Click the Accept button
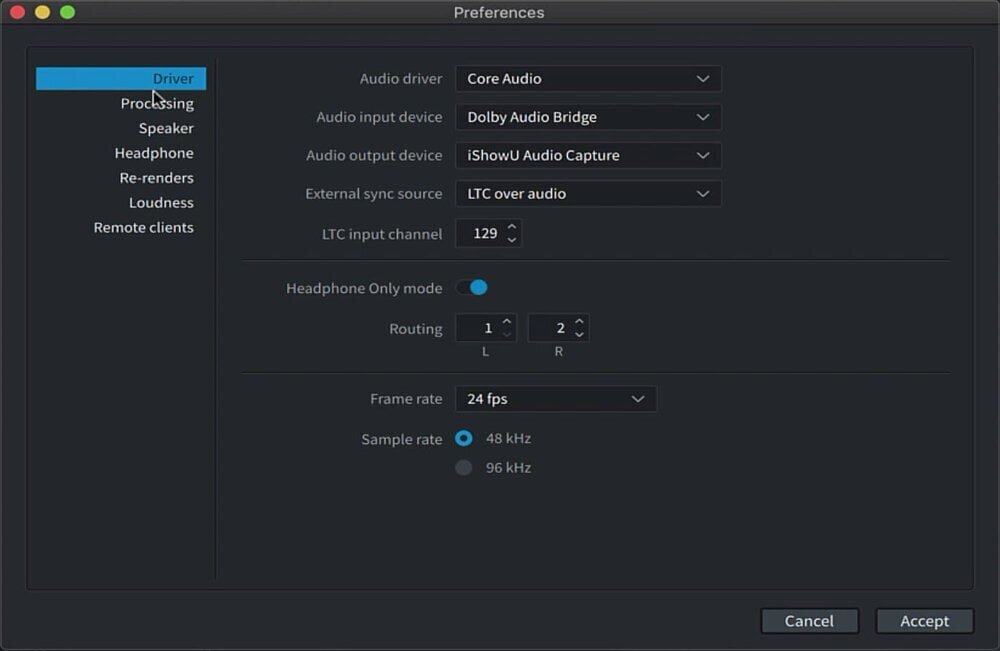 click(924, 620)
